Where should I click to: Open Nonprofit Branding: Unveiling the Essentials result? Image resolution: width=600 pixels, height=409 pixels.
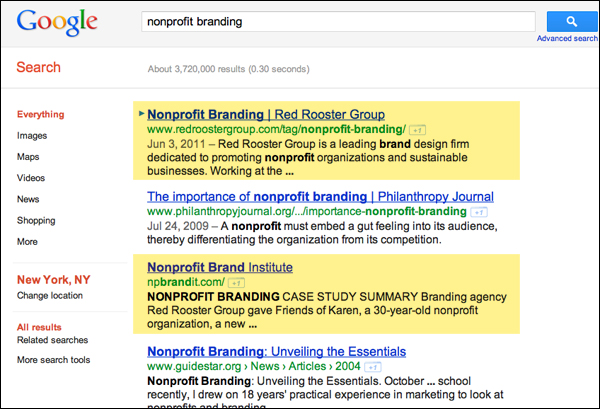tap(277, 351)
